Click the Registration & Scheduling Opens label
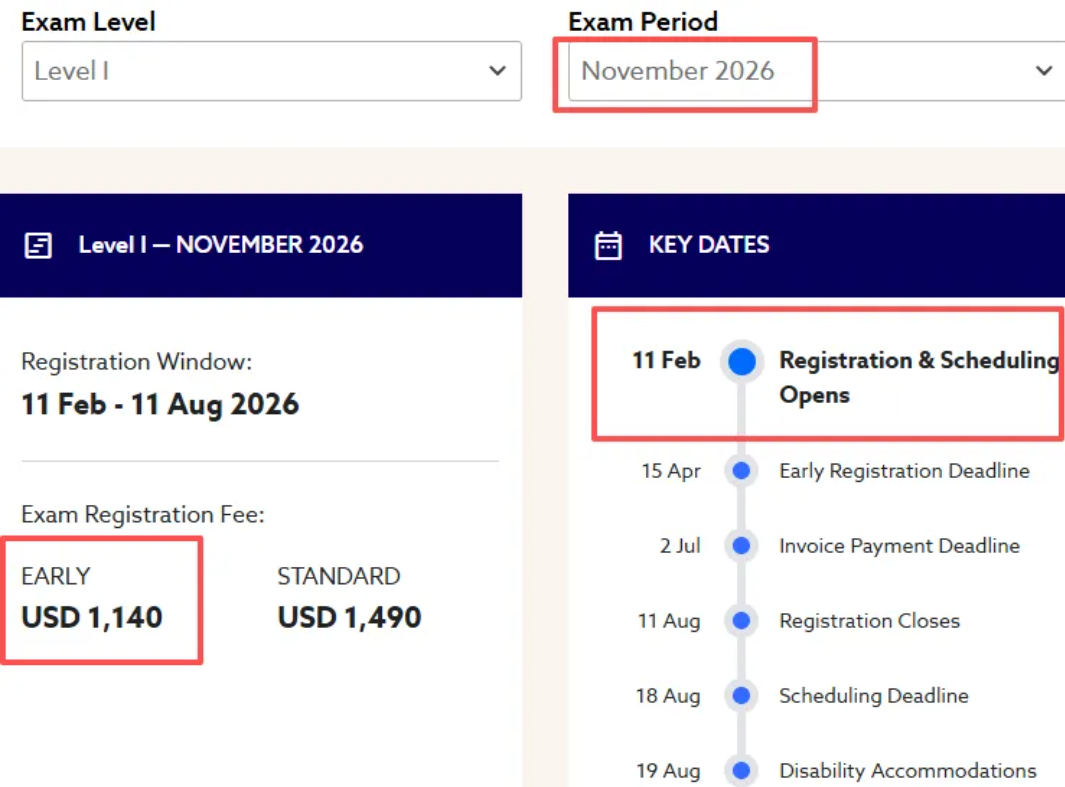Image resolution: width=1065 pixels, height=787 pixels. (x=918, y=377)
